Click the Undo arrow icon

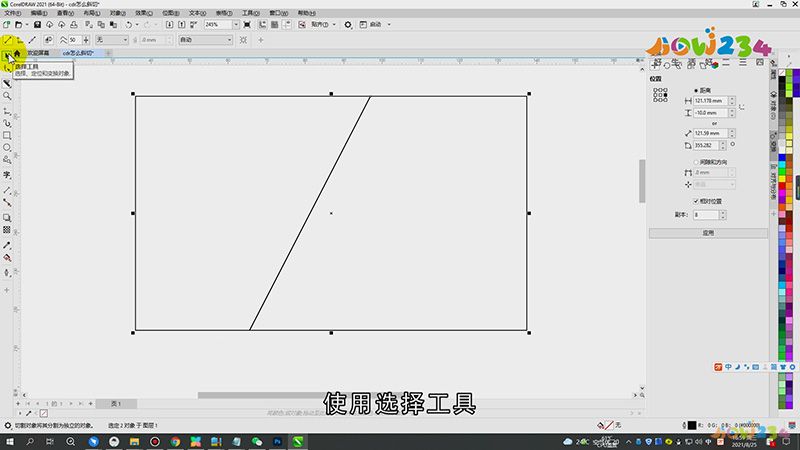129,24
